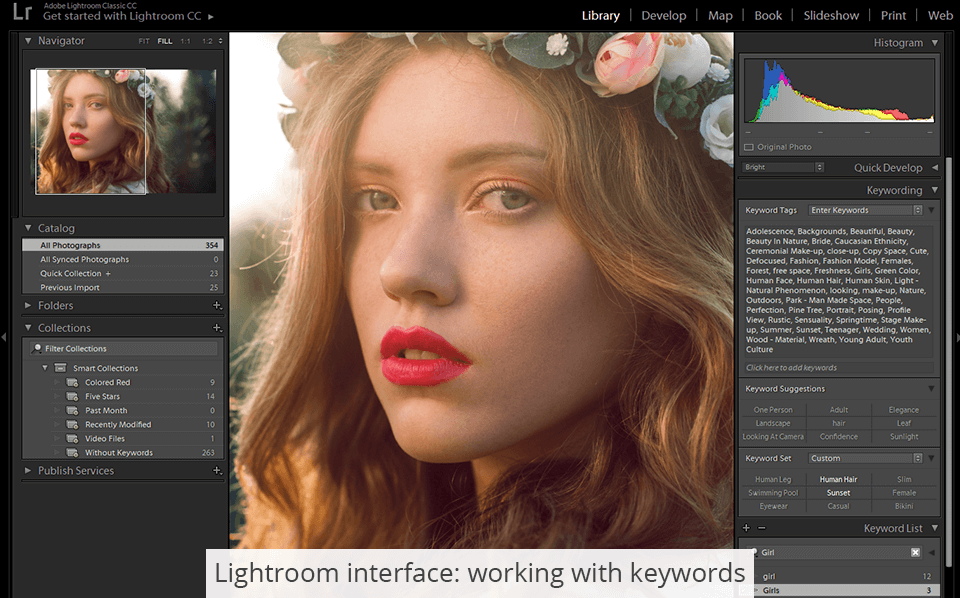
Task: Click the Recently Modified collection icon
Action: tap(72, 424)
